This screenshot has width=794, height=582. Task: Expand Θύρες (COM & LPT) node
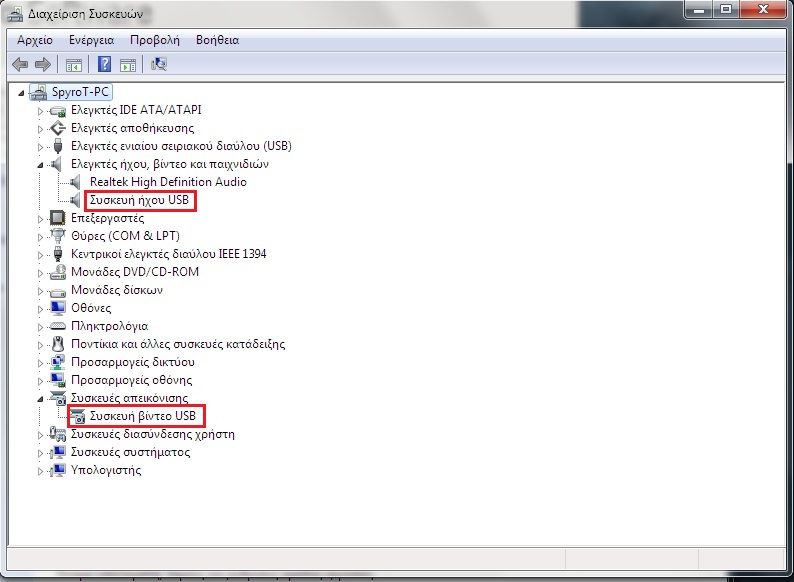[40, 237]
